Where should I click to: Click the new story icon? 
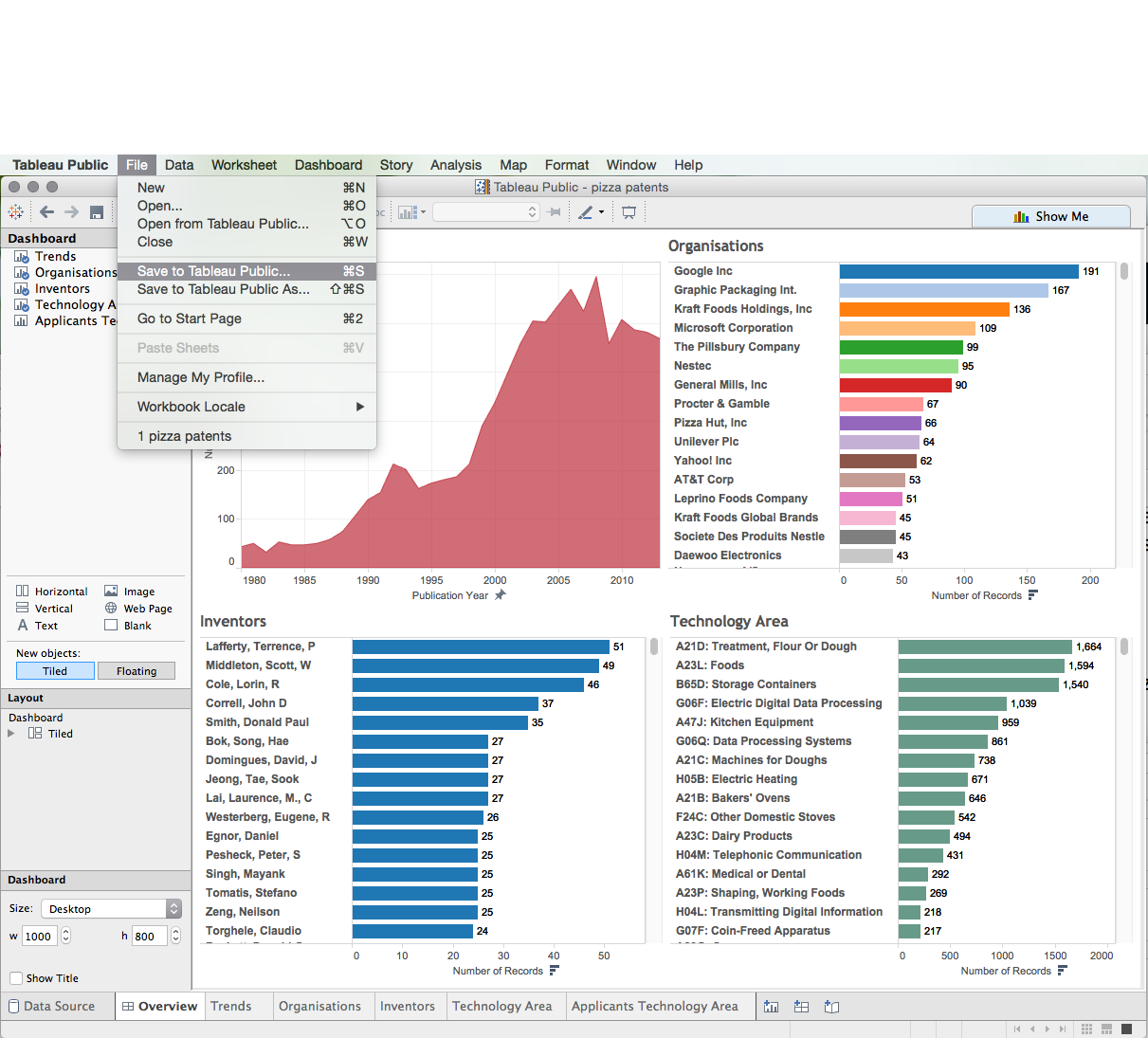pos(831,1007)
